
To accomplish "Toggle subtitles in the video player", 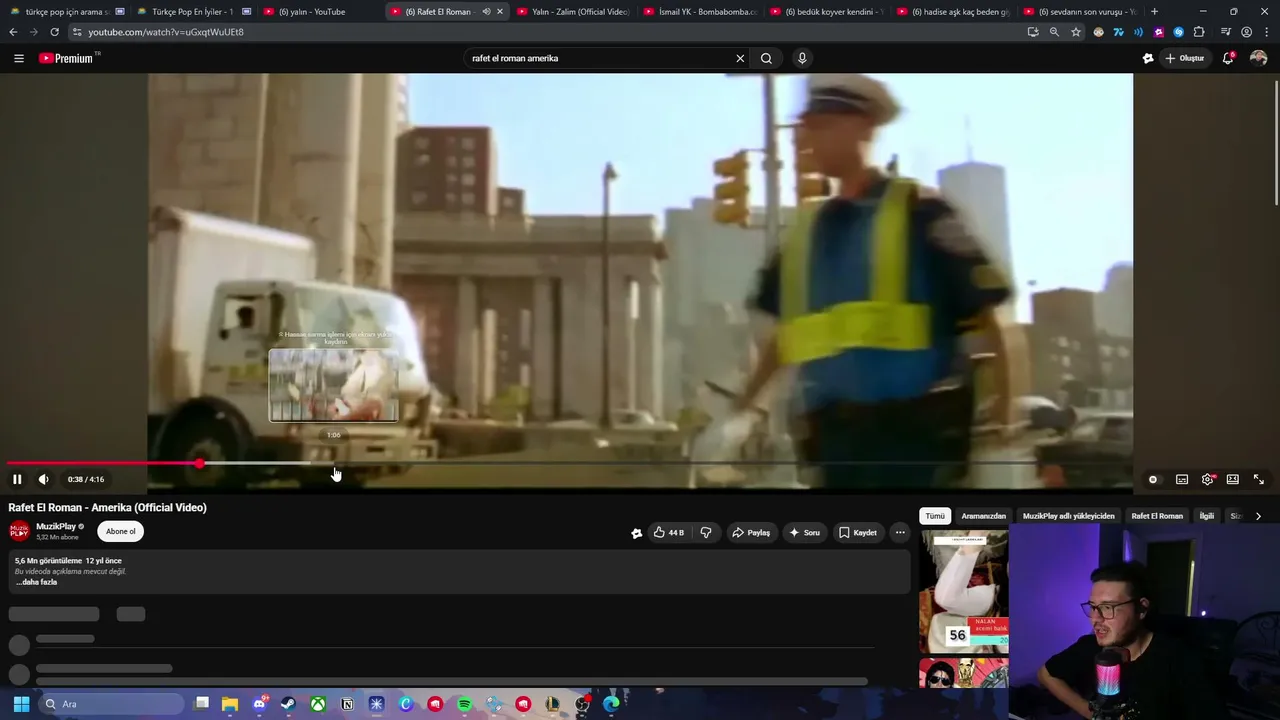I will click(x=1182, y=479).
